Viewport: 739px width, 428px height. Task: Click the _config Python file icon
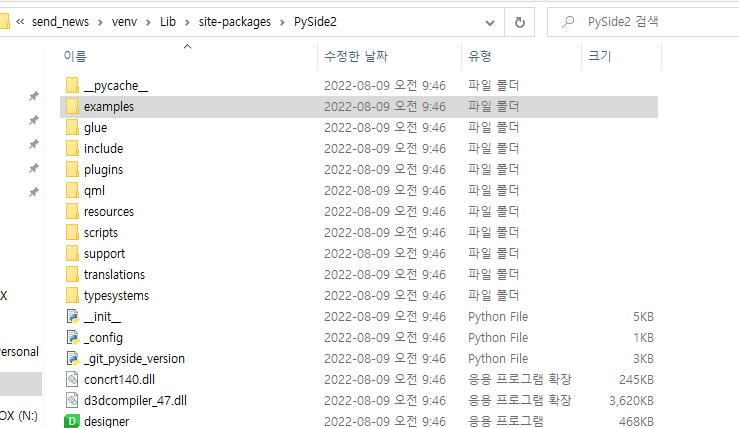(72, 337)
